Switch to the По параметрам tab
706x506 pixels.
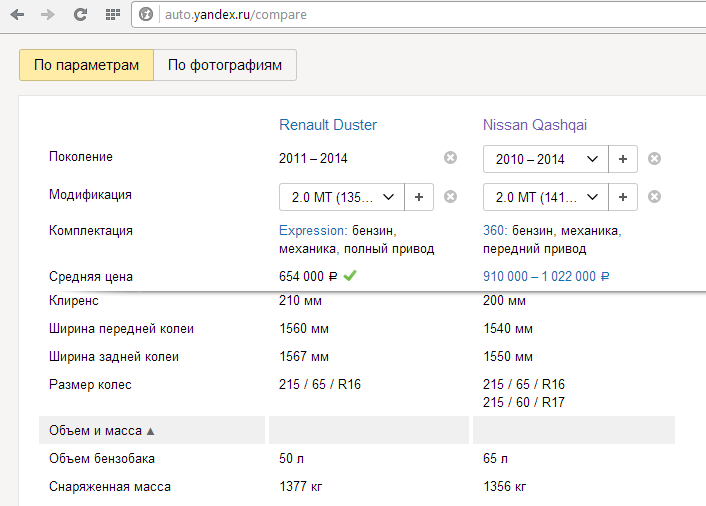(x=86, y=65)
